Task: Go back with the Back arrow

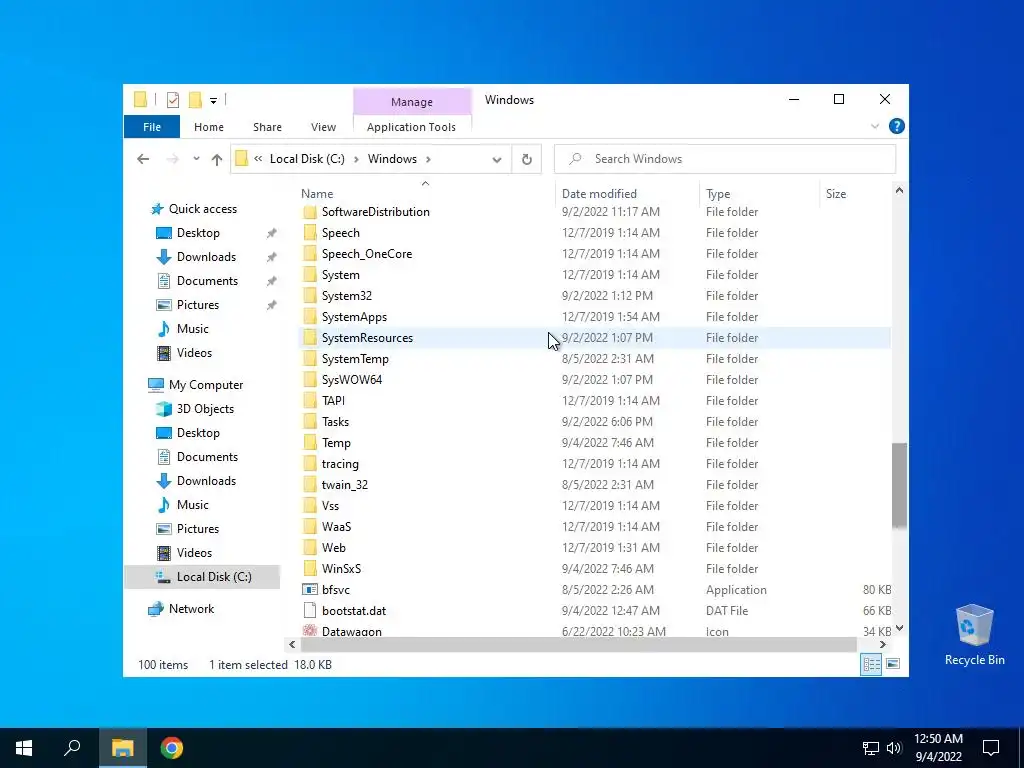Action: tap(143, 159)
